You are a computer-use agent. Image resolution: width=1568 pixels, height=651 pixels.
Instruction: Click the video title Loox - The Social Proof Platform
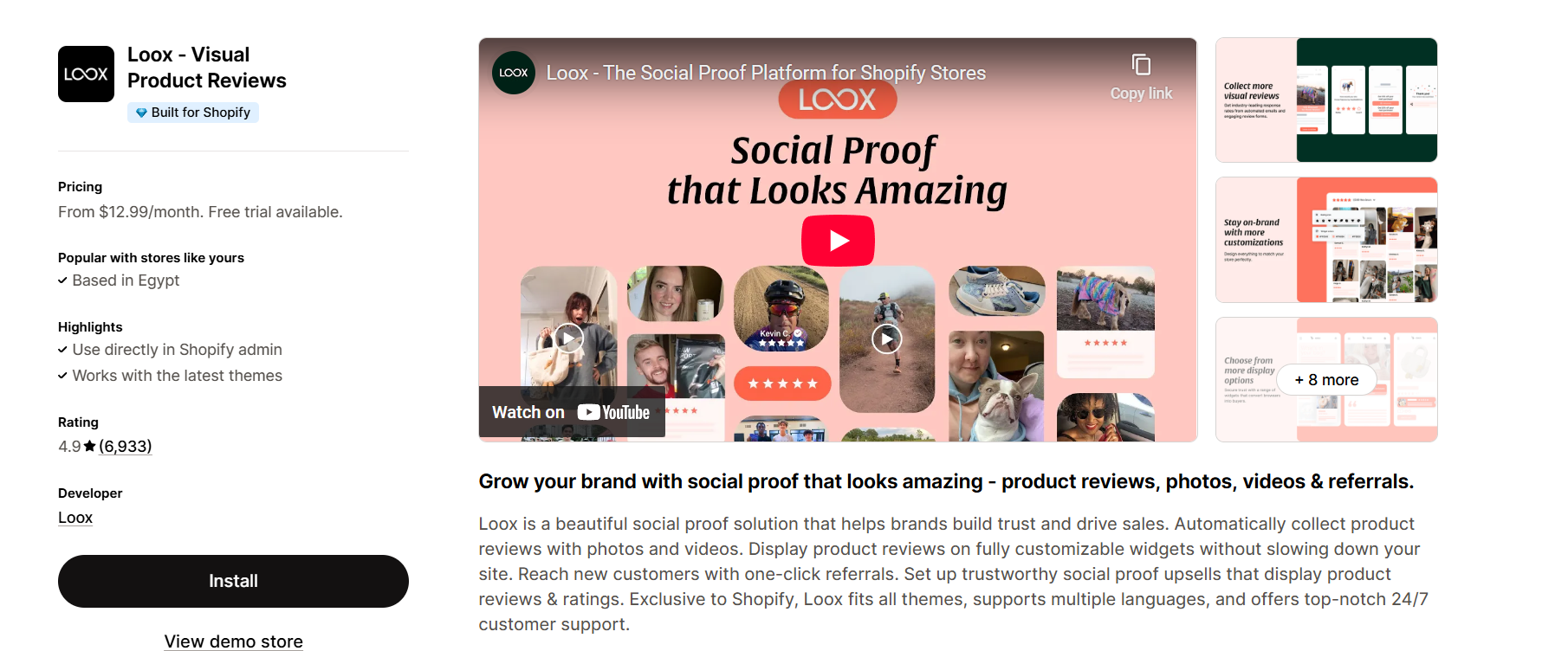point(766,73)
